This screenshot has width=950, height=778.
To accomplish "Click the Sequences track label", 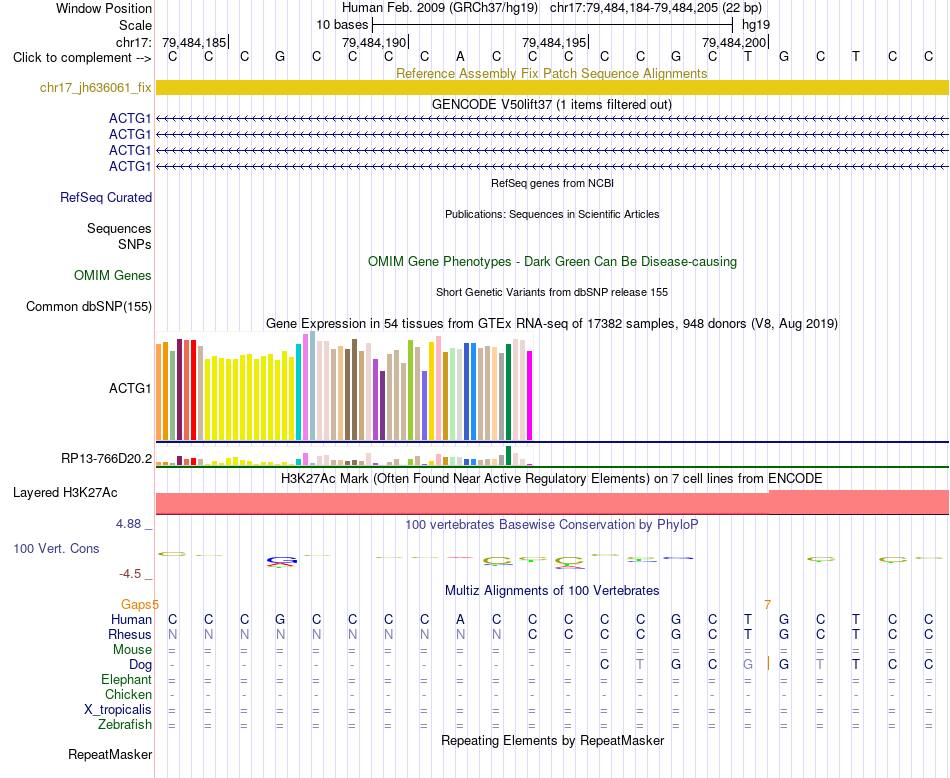I will pyautogui.click(x=119, y=228).
